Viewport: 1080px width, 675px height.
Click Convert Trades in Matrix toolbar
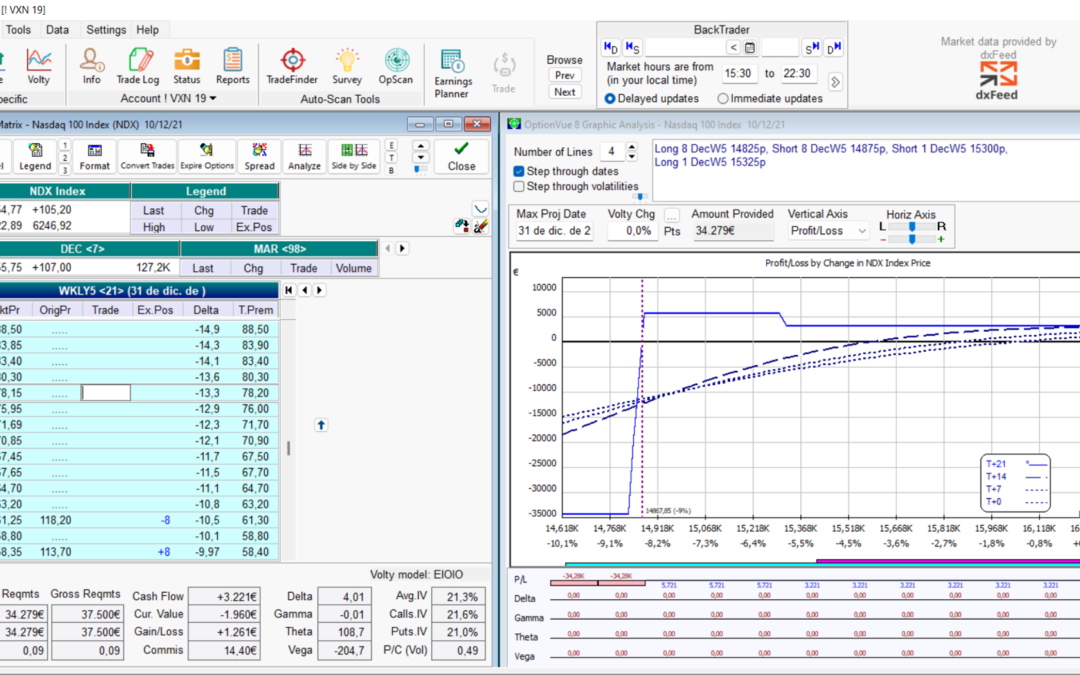(x=147, y=156)
